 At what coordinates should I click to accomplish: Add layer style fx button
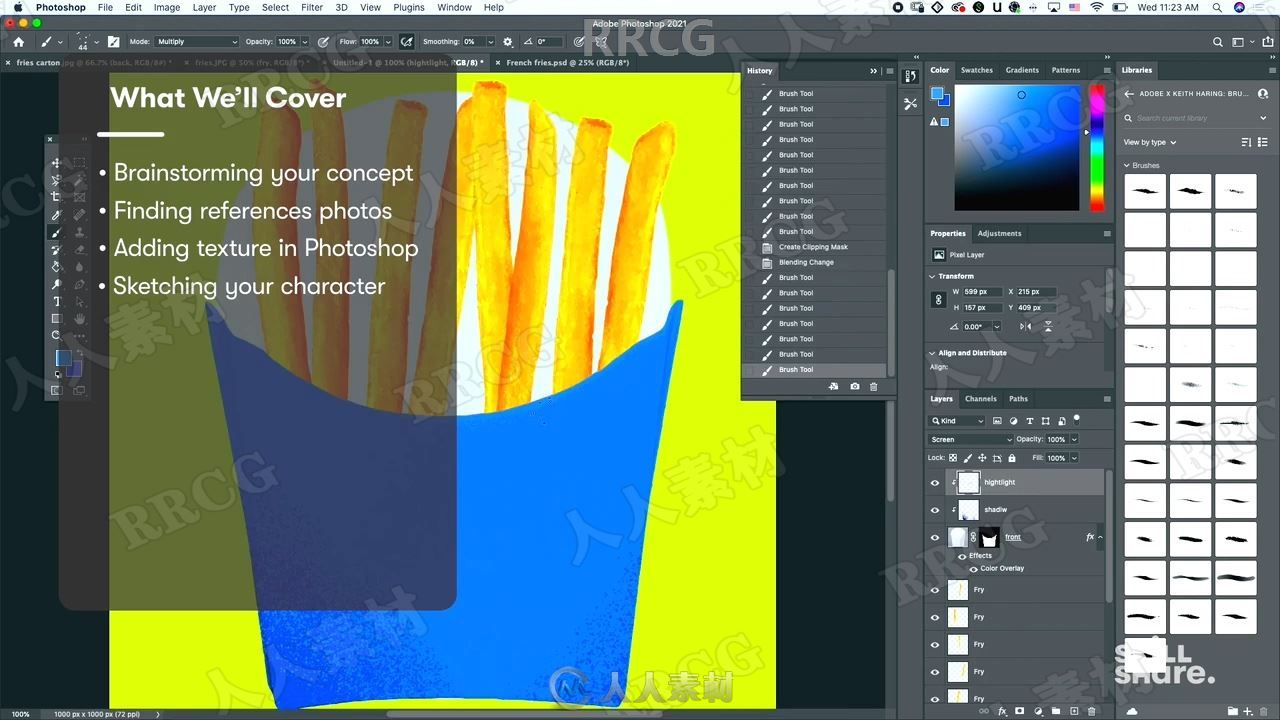(1003, 711)
